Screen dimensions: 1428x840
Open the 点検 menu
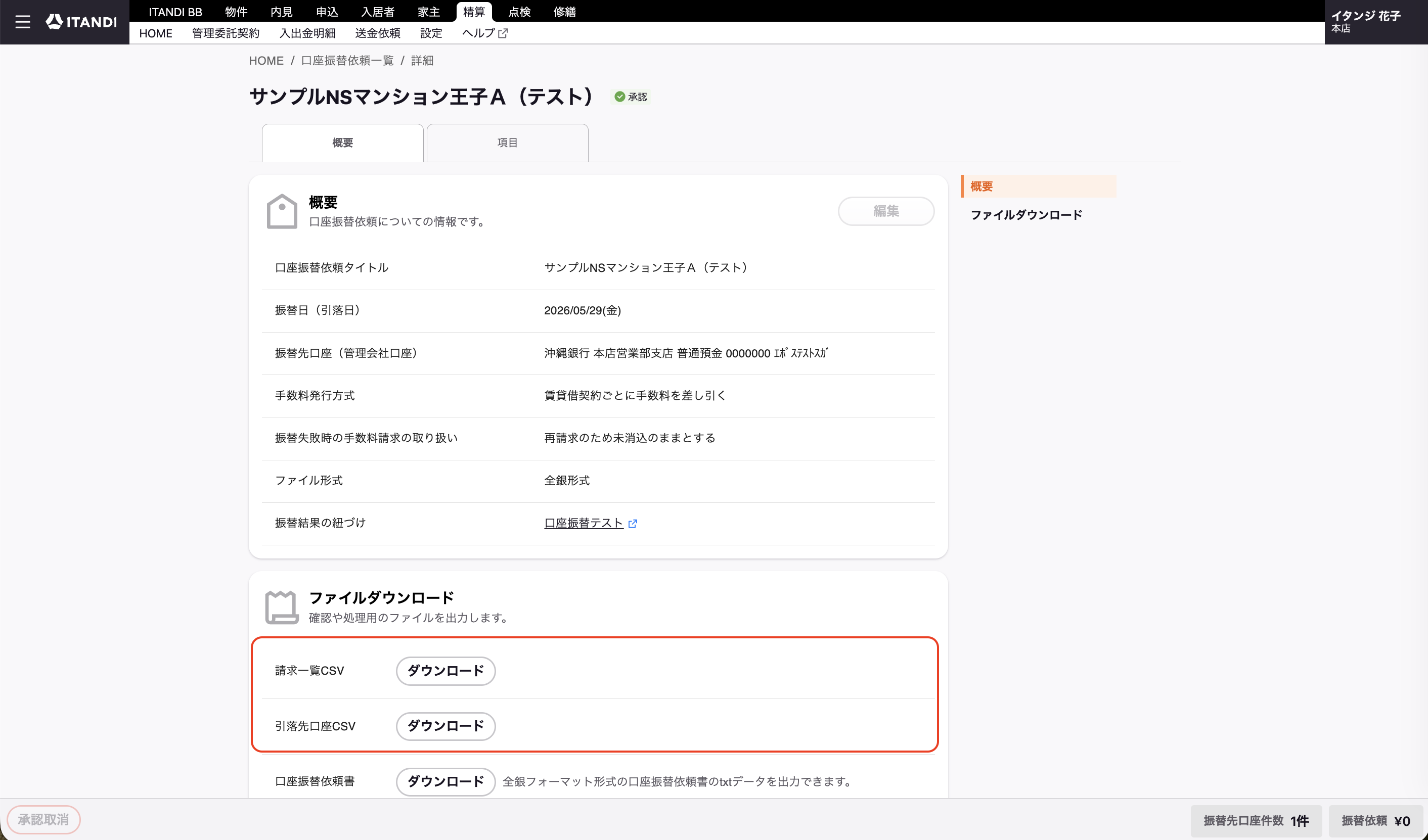pyautogui.click(x=520, y=12)
